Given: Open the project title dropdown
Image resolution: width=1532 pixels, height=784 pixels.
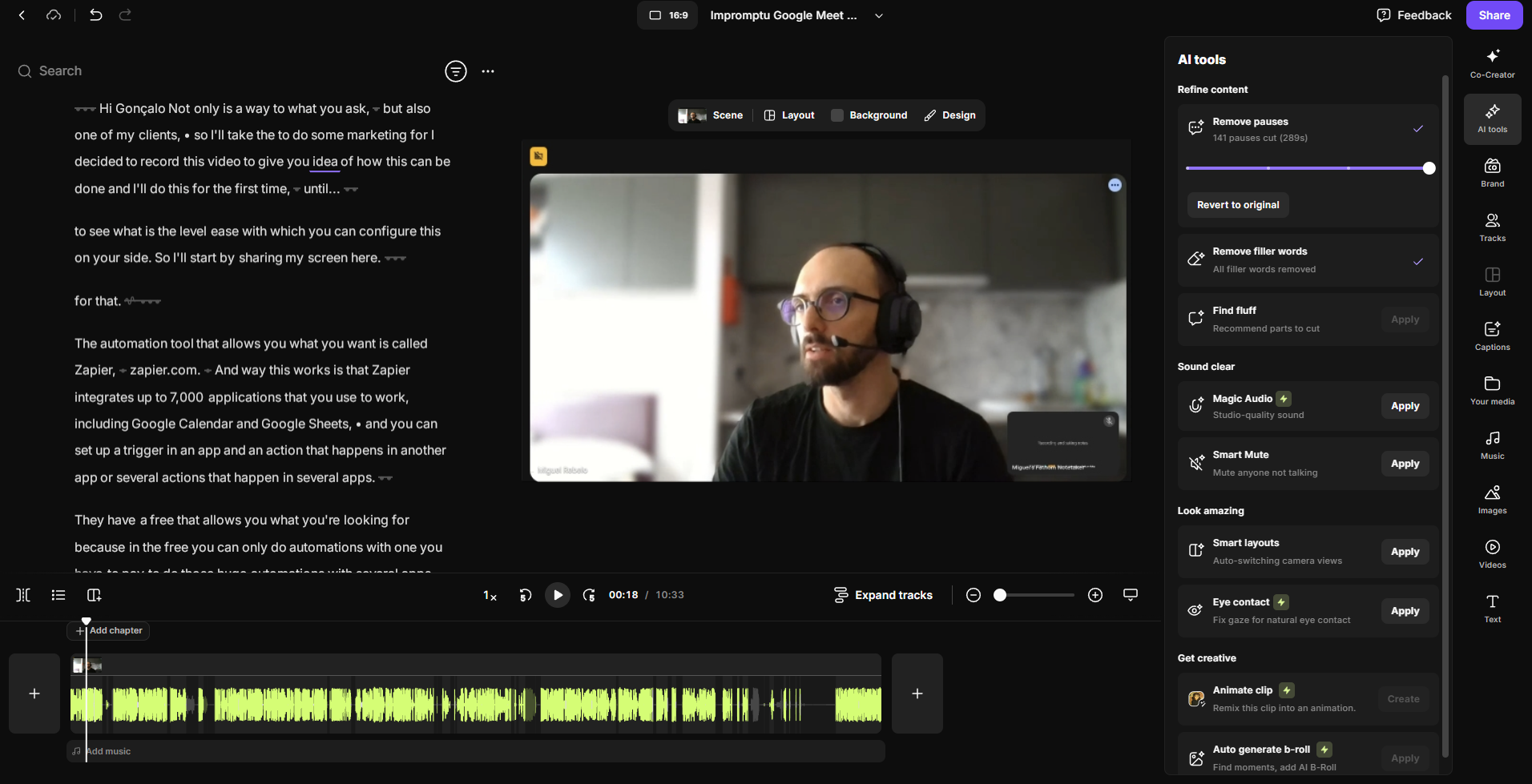Looking at the screenshot, I should (x=878, y=14).
